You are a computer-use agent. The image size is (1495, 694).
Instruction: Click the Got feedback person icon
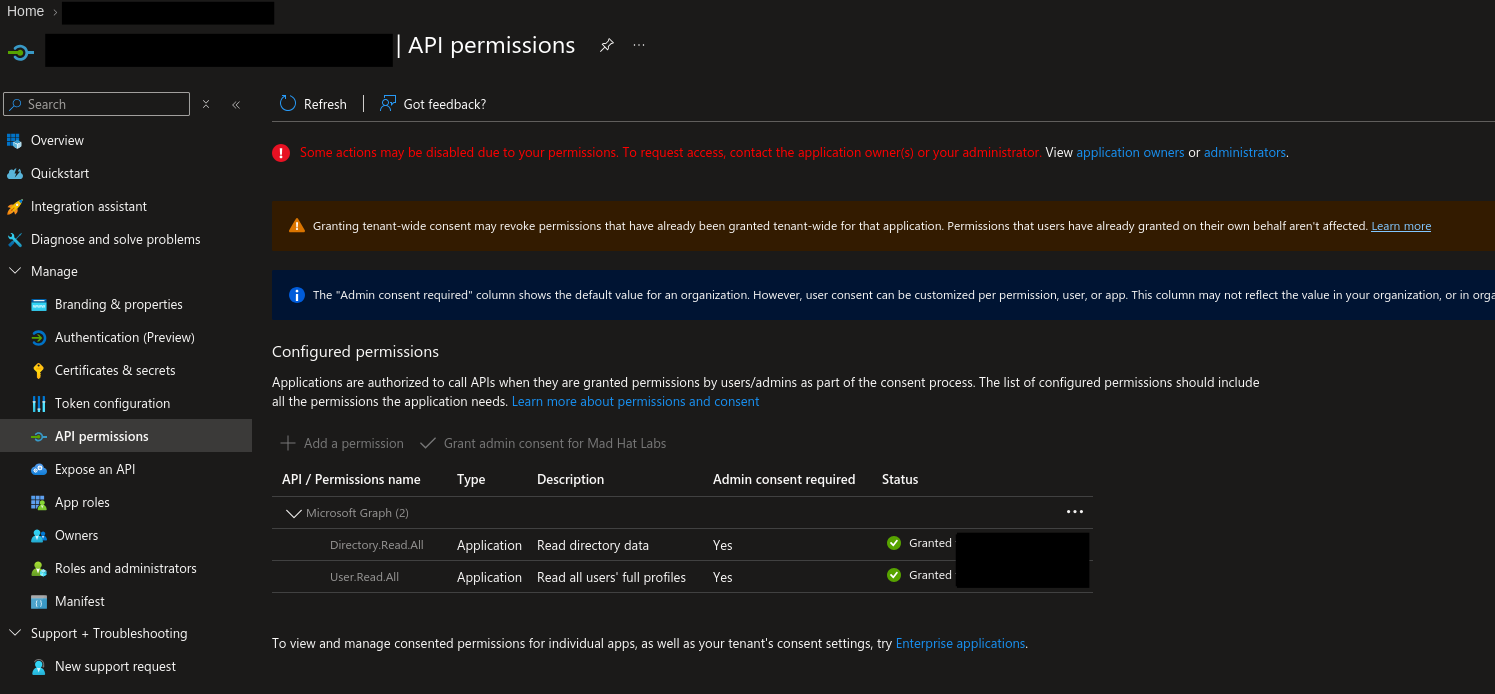click(388, 103)
